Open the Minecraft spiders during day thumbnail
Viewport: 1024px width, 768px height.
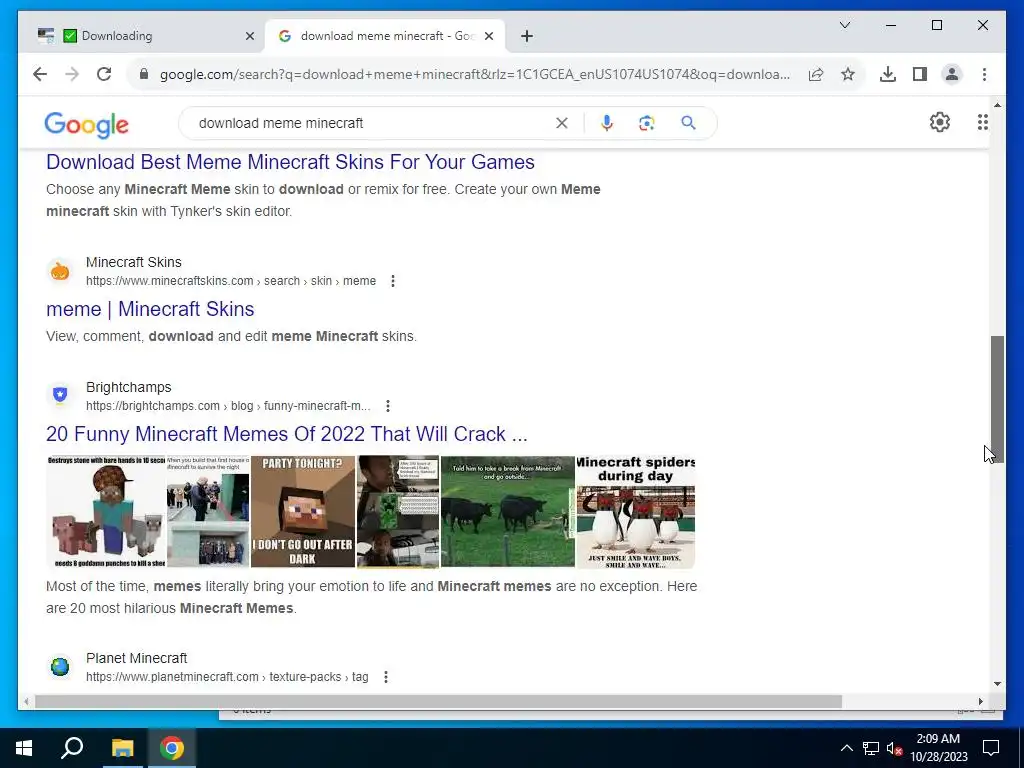(x=635, y=511)
